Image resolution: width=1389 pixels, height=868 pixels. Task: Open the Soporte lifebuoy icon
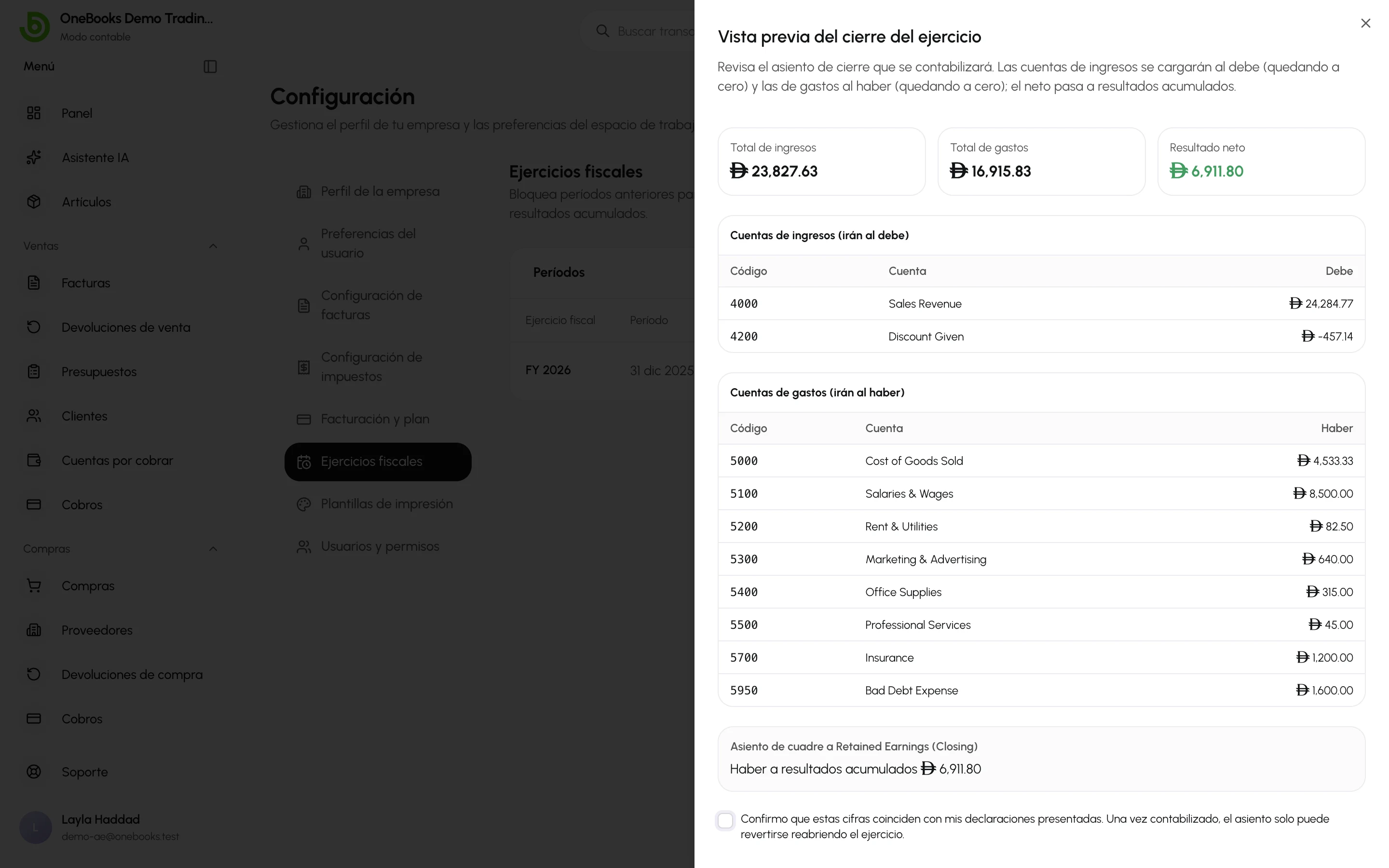click(34, 772)
